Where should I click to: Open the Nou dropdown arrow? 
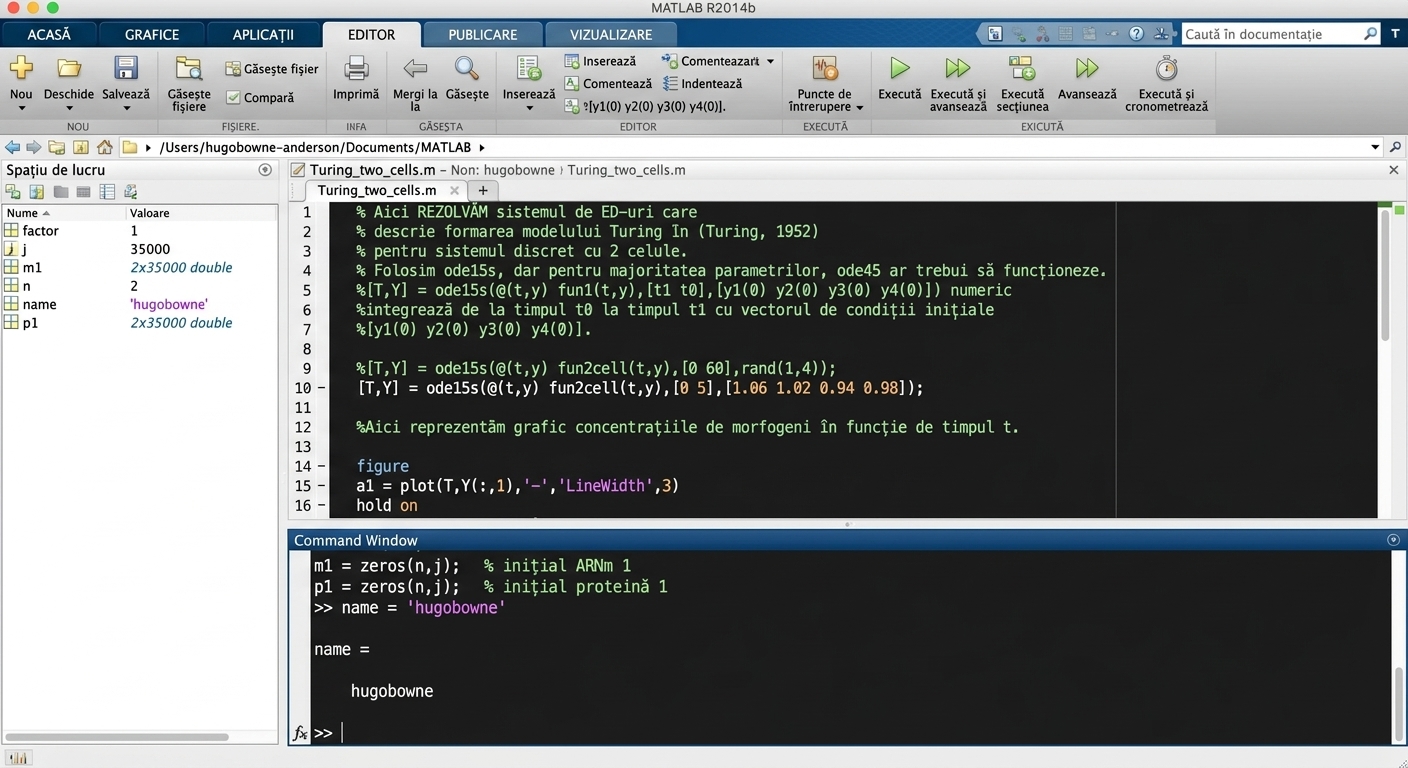point(21,109)
